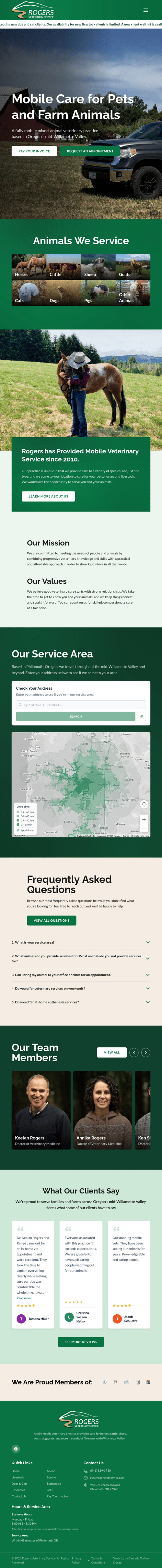The width and height of the screenshot is (162, 1568).
Task: Expand the at-home euthanasia services question
Action: coord(81,1002)
